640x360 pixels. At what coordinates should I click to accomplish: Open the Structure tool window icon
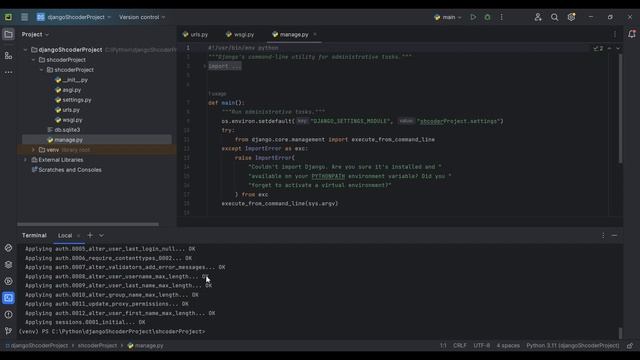point(8,56)
